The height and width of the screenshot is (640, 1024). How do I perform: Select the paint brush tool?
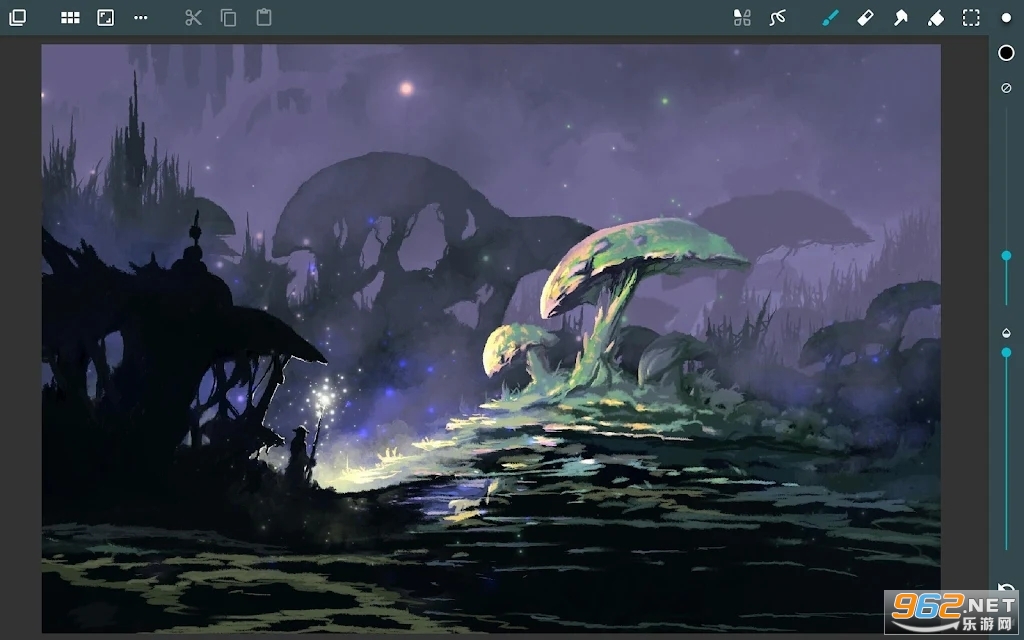(829, 18)
